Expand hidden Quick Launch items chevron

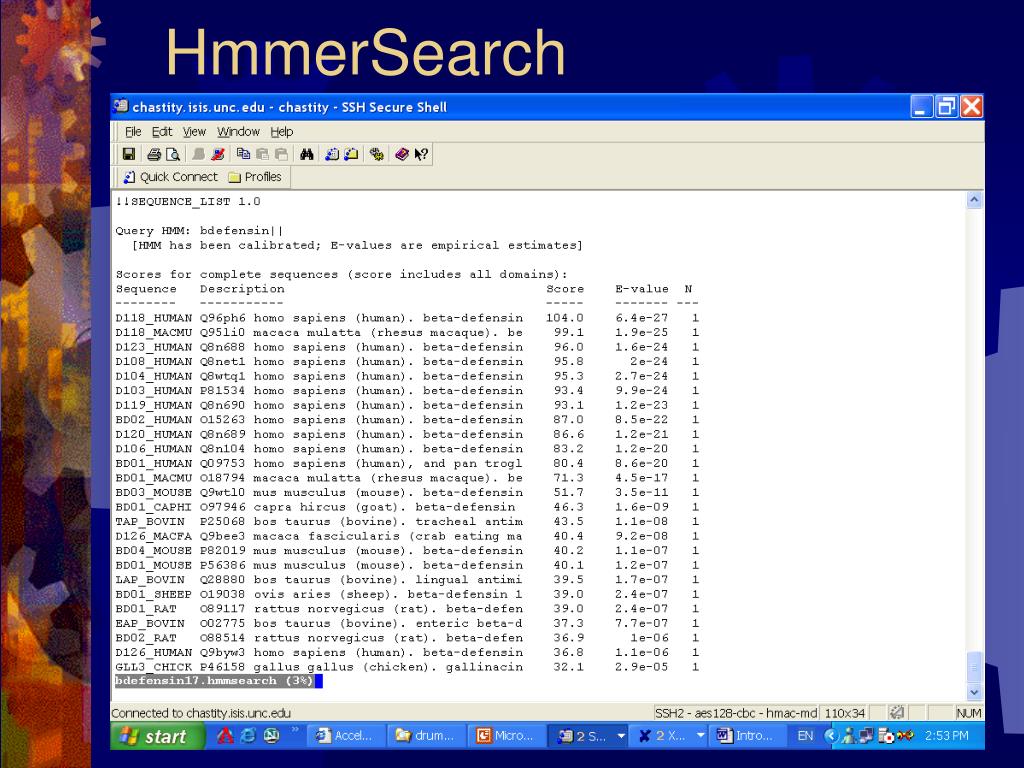click(295, 729)
